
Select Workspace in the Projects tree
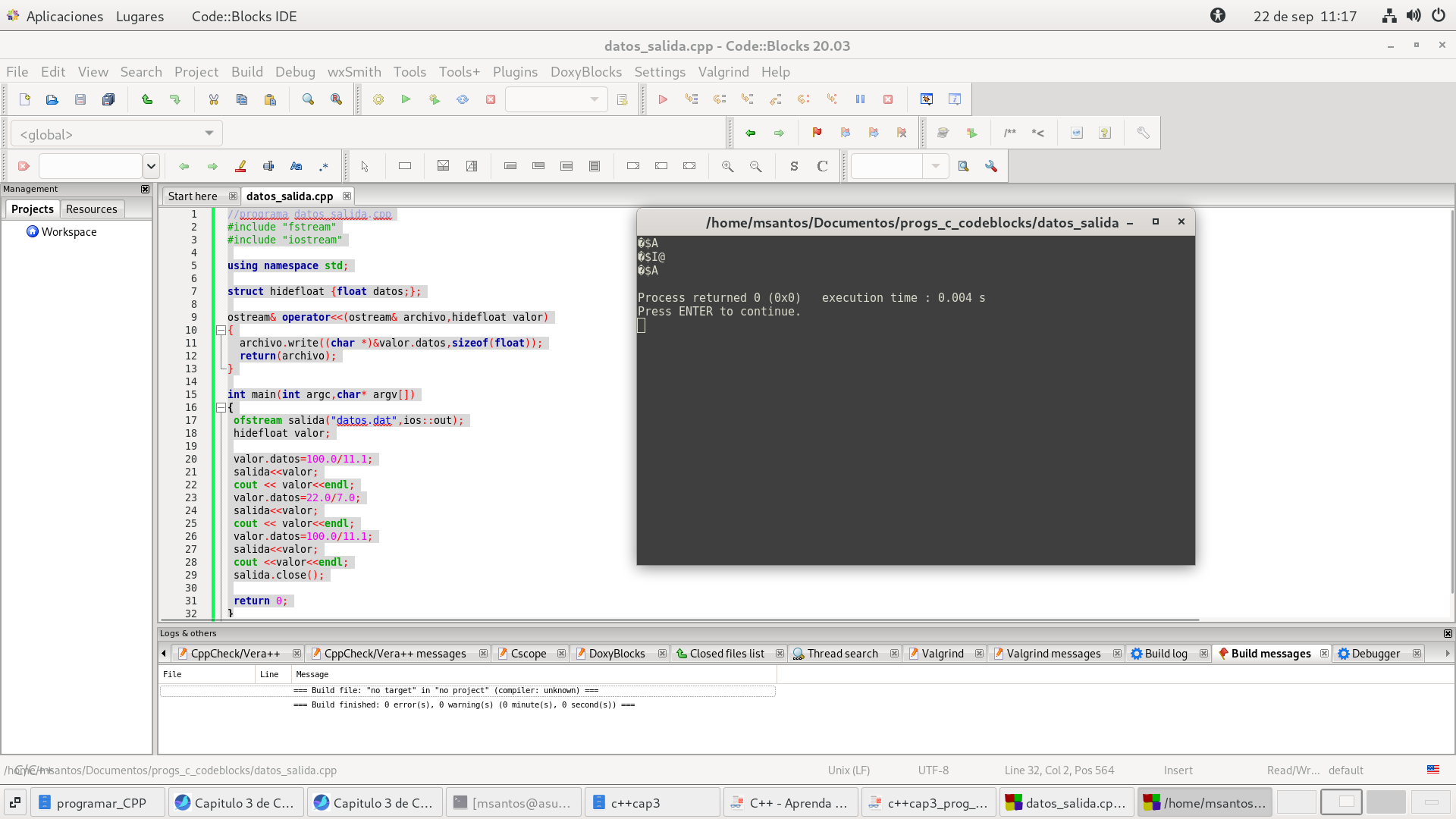pyautogui.click(x=68, y=232)
